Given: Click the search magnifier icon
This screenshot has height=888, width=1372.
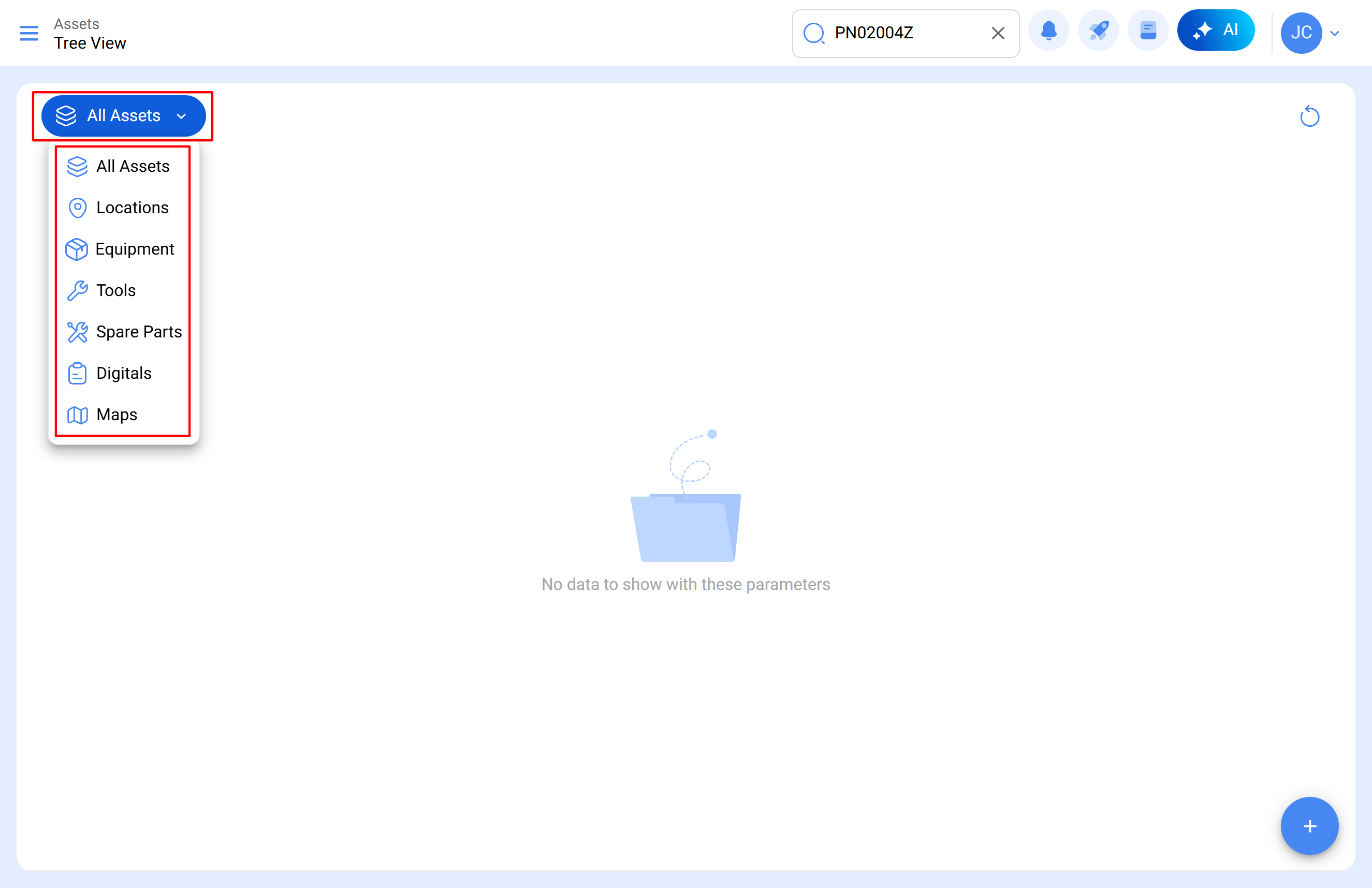Looking at the screenshot, I should pyautogui.click(x=814, y=33).
